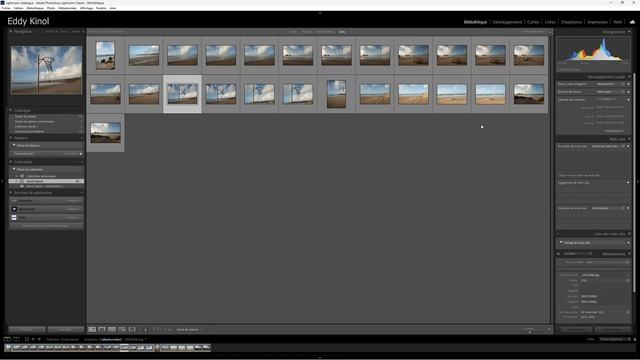Toggle the top module panel visibility arrow
The image size is (640, 360).
(x=320, y=13)
